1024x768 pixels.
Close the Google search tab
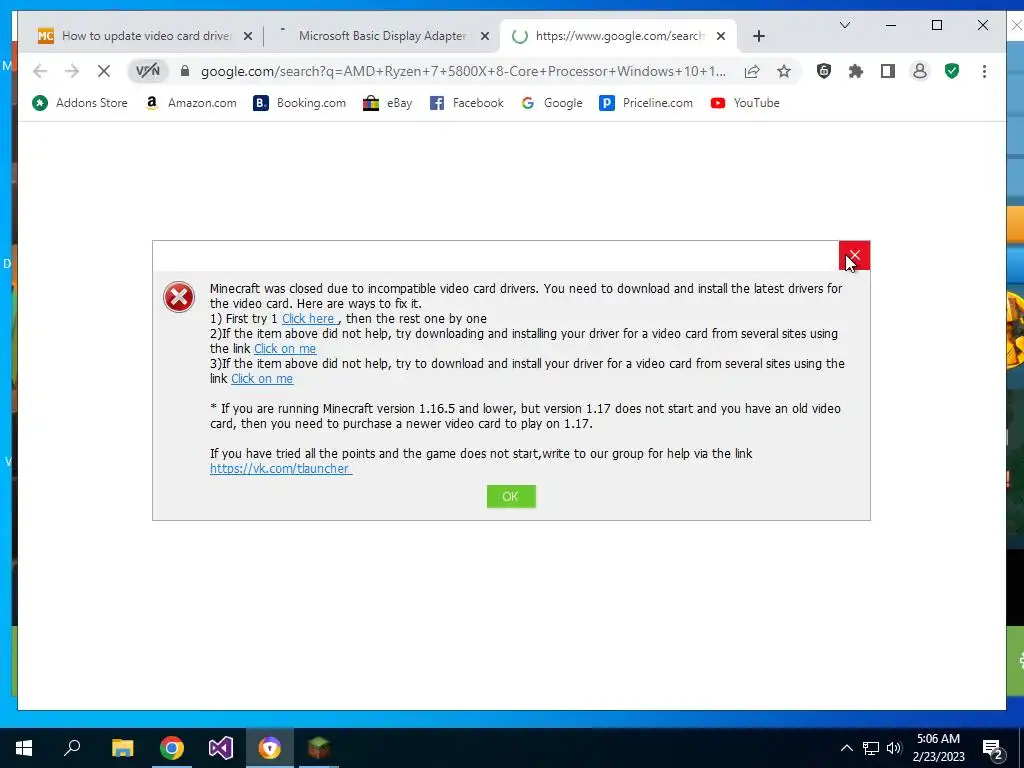click(720, 37)
